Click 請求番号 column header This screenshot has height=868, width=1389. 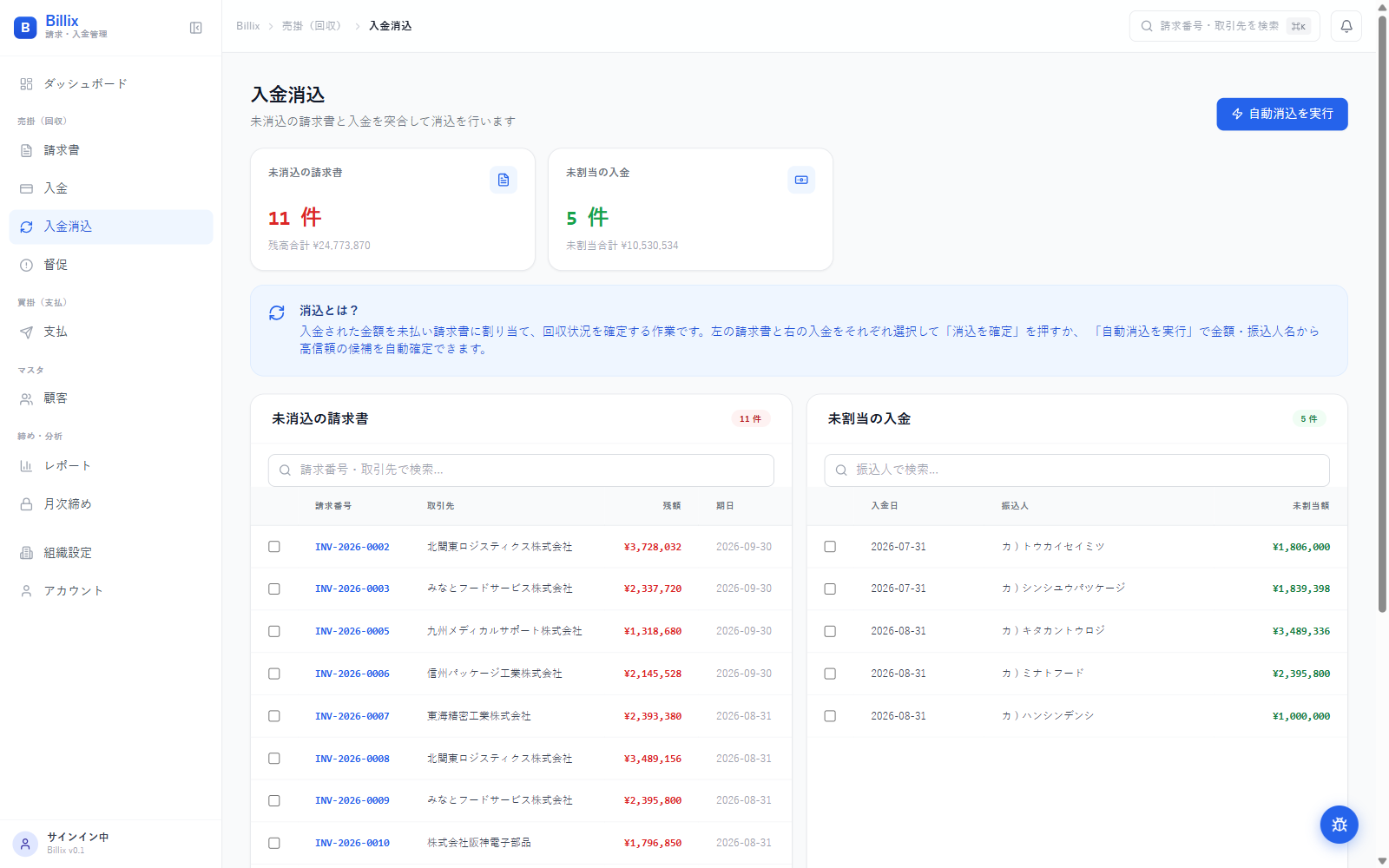333,505
